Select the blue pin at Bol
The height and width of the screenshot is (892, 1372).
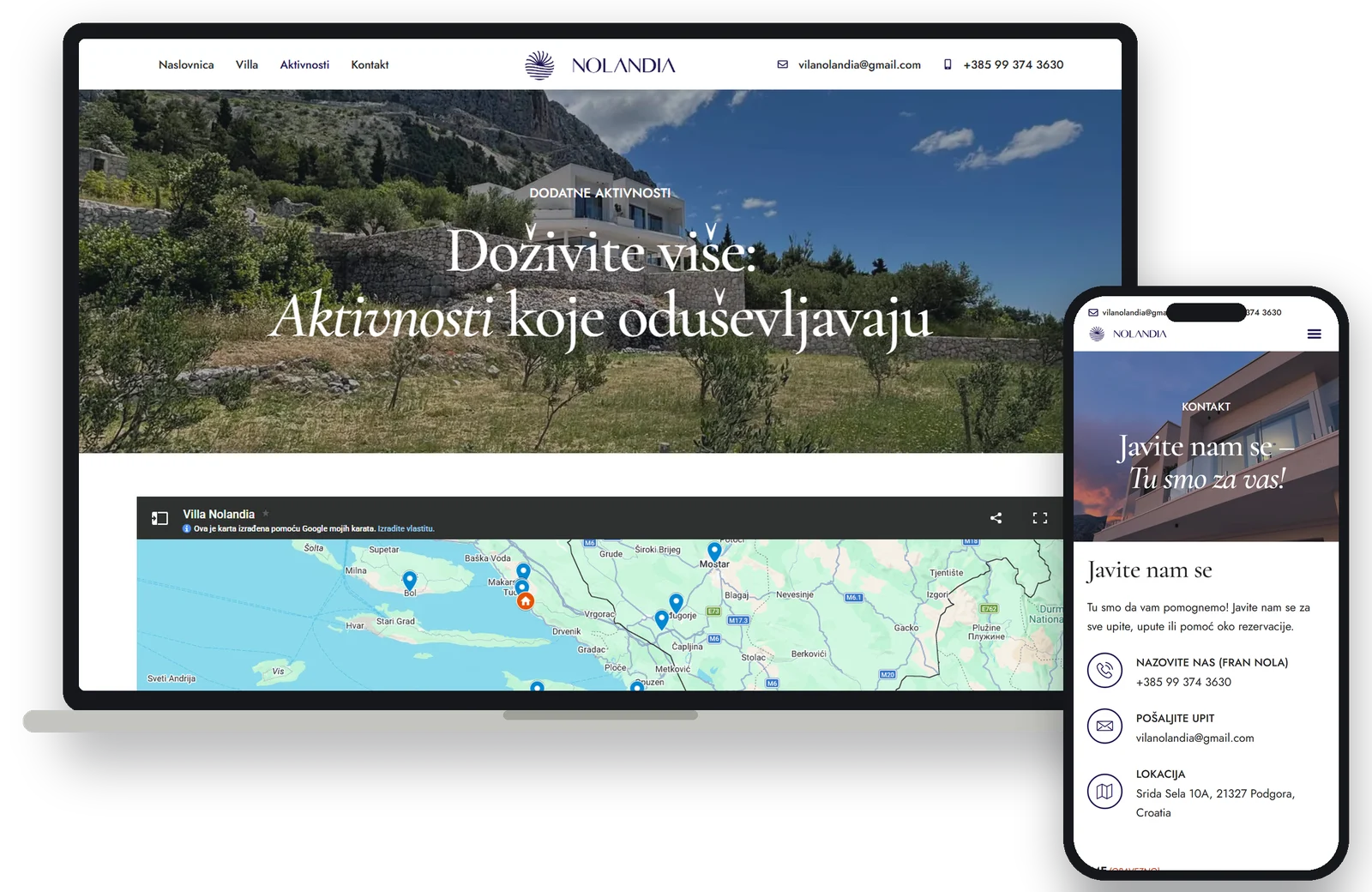coord(410,581)
